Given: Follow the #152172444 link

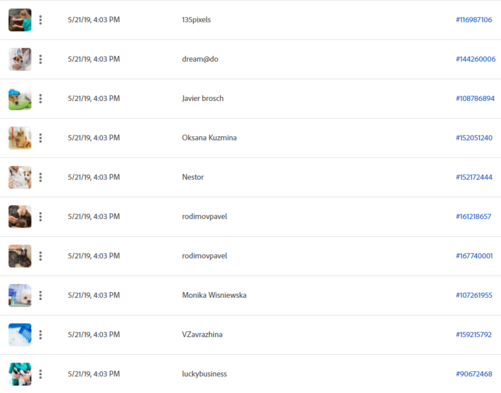Looking at the screenshot, I should point(474,177).
